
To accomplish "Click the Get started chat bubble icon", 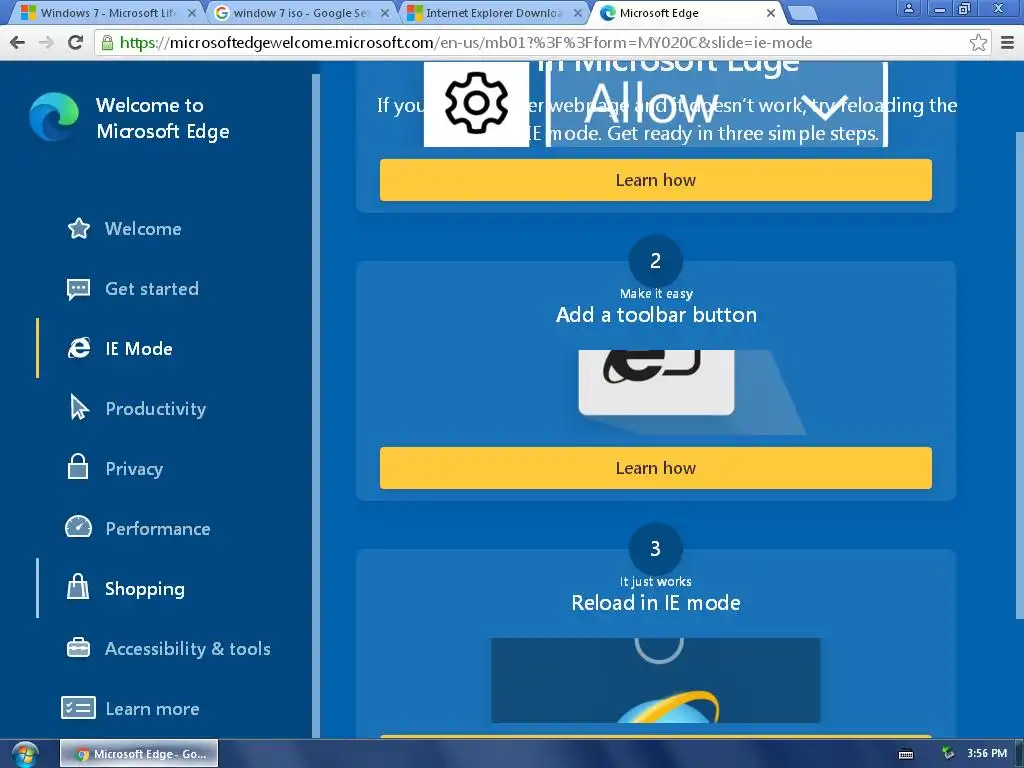I will click(x=78, y=289).
